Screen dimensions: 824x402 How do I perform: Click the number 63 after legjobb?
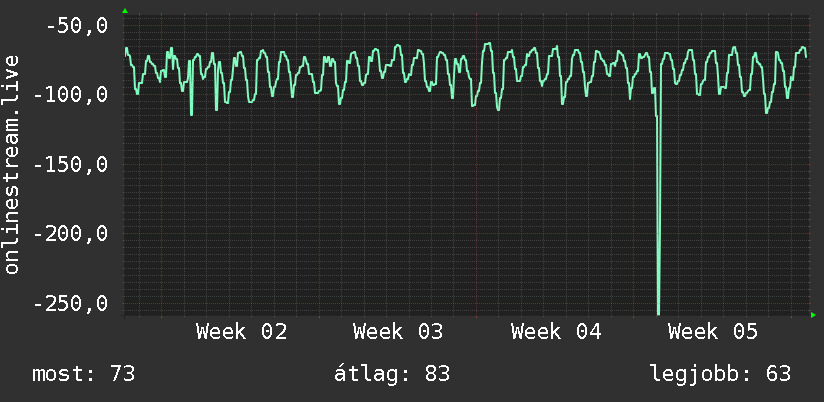778,374
